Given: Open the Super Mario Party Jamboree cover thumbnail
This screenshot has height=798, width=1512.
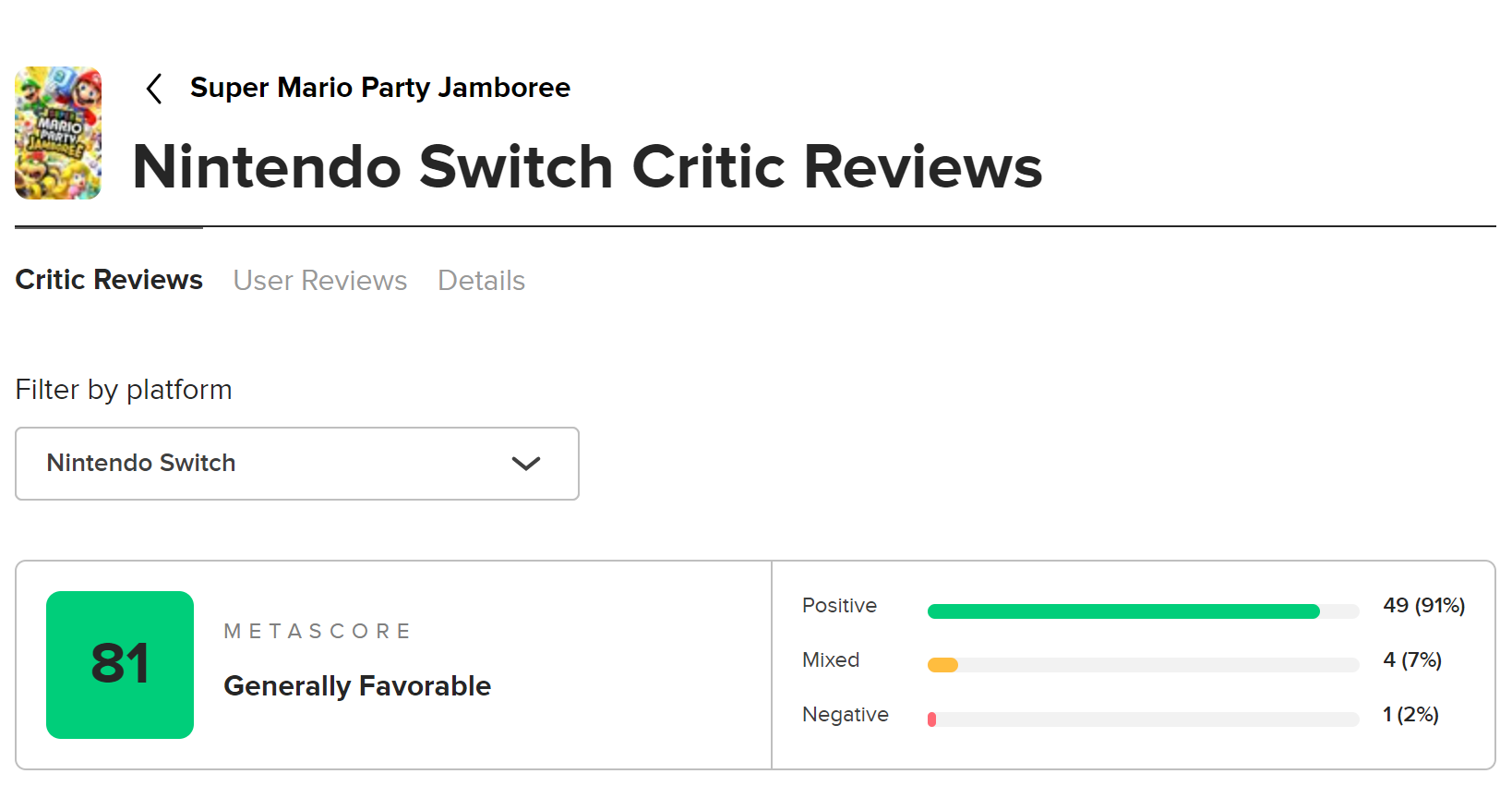Looking at the screenshot, I should [58, 133].
